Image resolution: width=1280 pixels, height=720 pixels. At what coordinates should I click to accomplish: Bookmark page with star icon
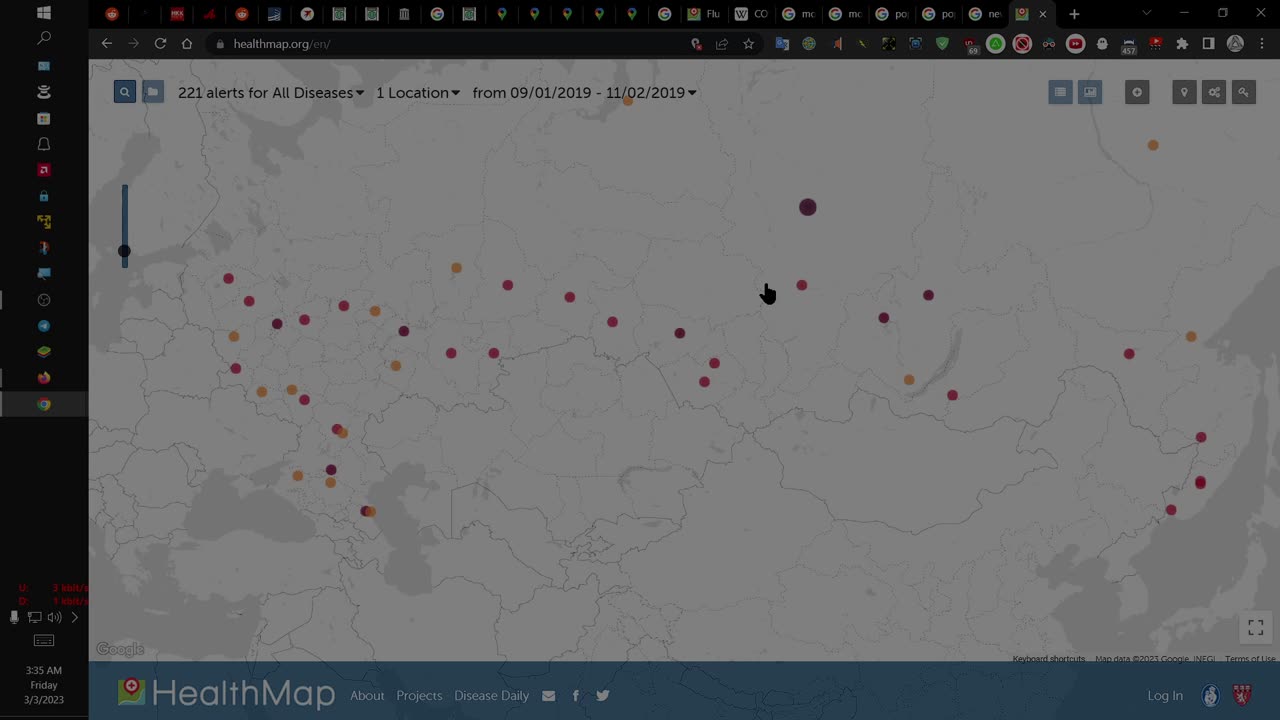coord(748,44)
